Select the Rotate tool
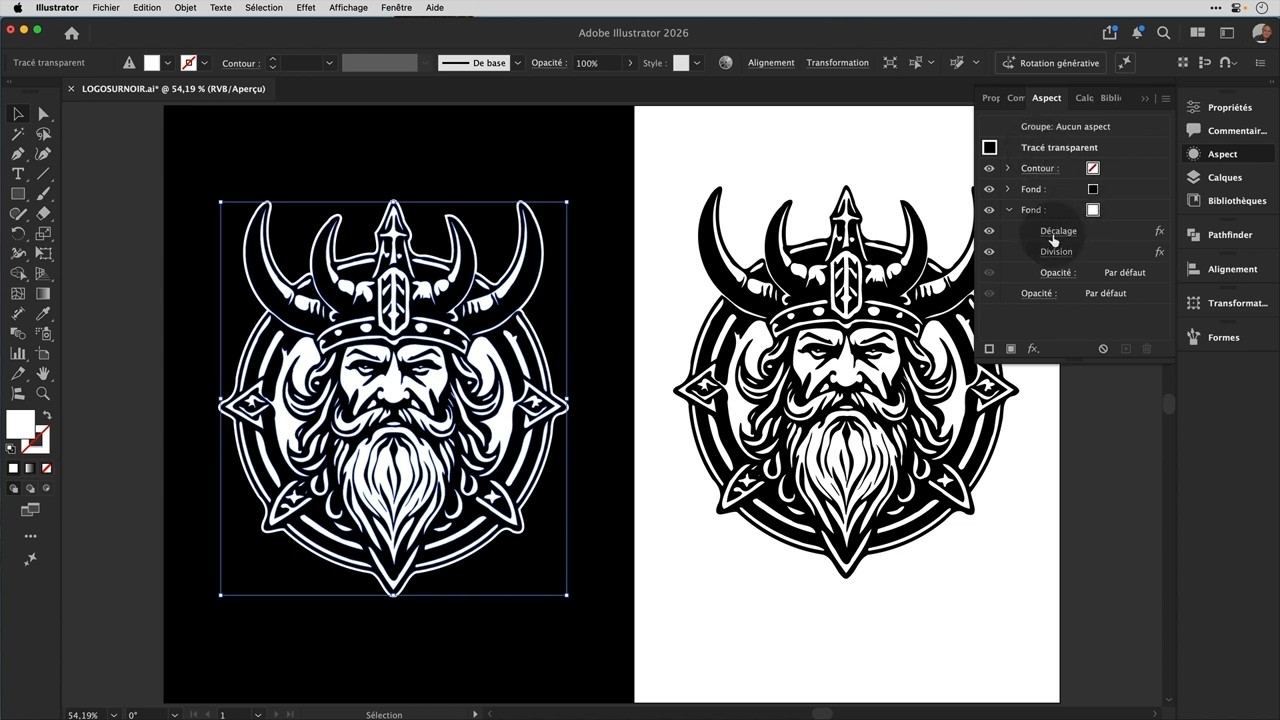1280x720 pixels. pos(18,234)
